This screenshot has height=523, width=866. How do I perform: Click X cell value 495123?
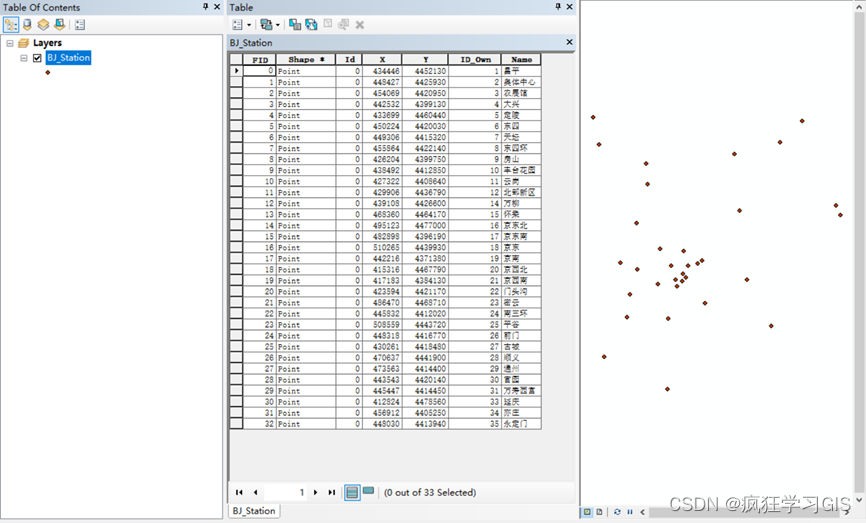pos(382,225)
